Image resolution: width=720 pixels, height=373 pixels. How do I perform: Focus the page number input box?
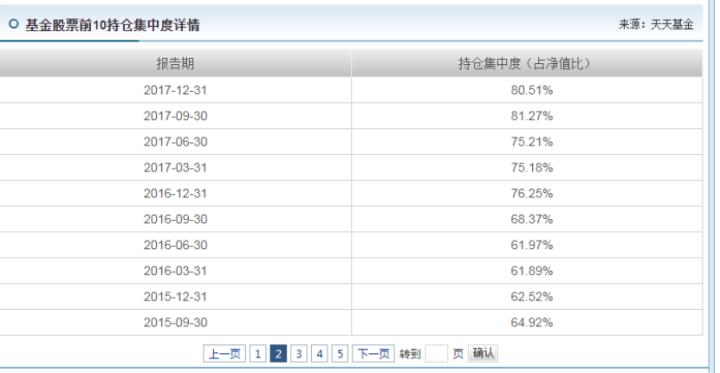pos(436,354)
